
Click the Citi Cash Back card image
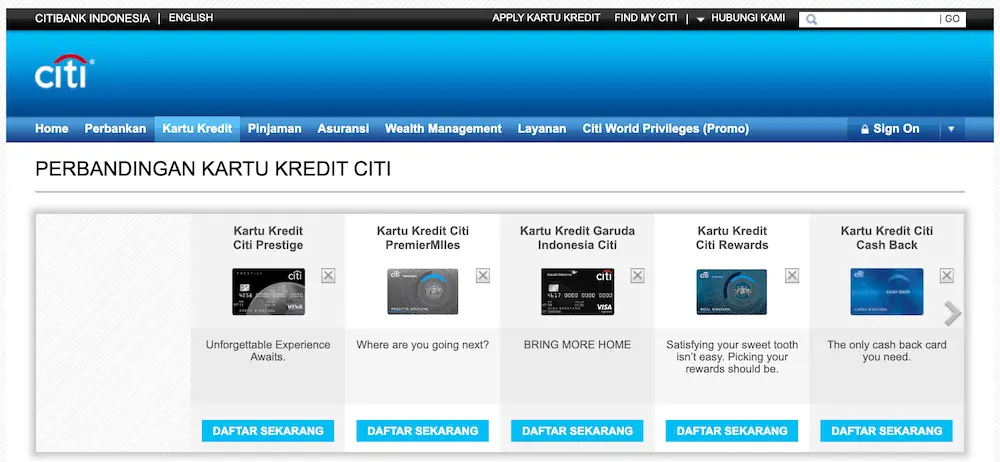pyautogui.click(x=886, y=292)
